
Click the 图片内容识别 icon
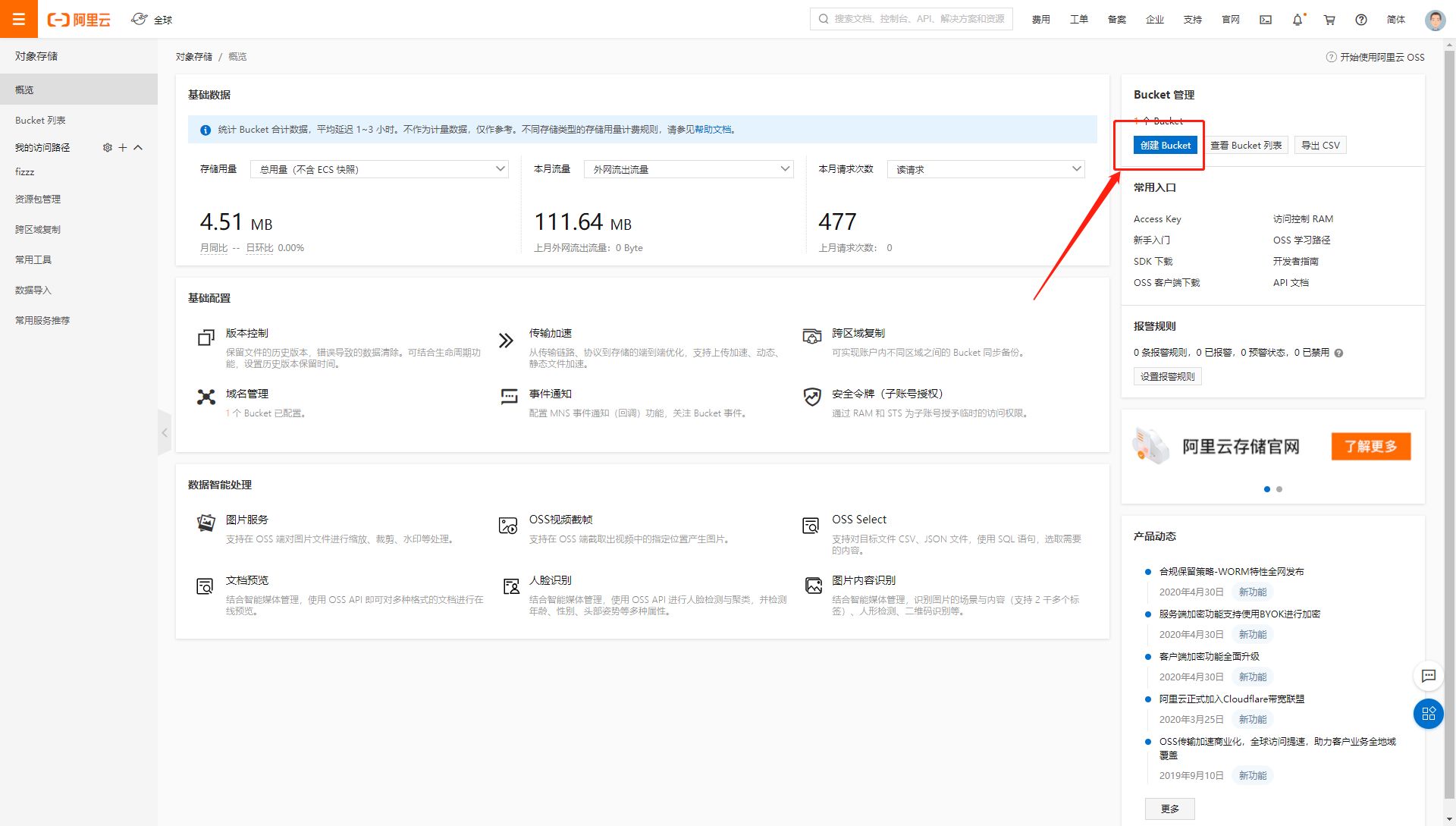tap(814, 586)
